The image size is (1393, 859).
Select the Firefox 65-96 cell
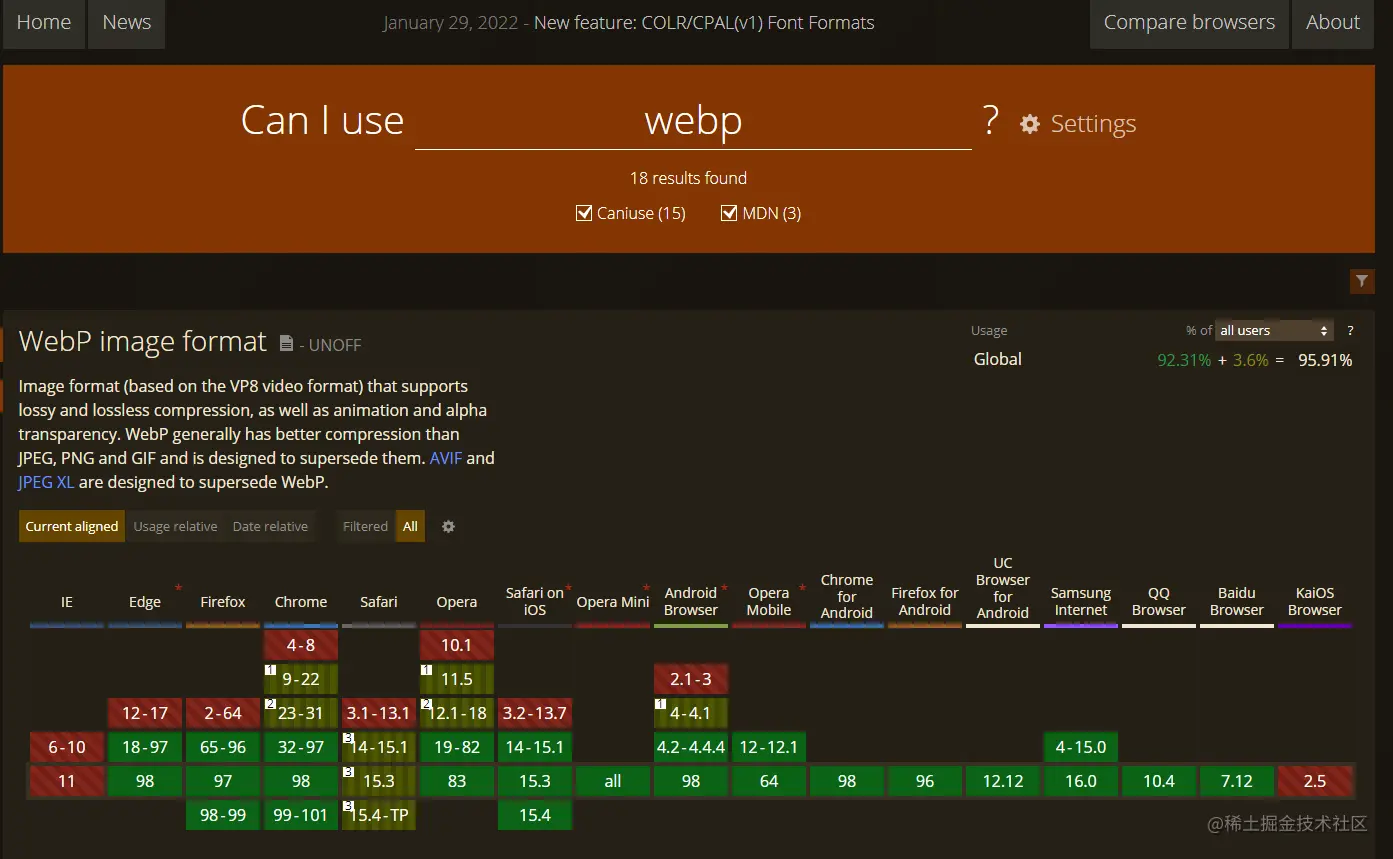(223, 747)
